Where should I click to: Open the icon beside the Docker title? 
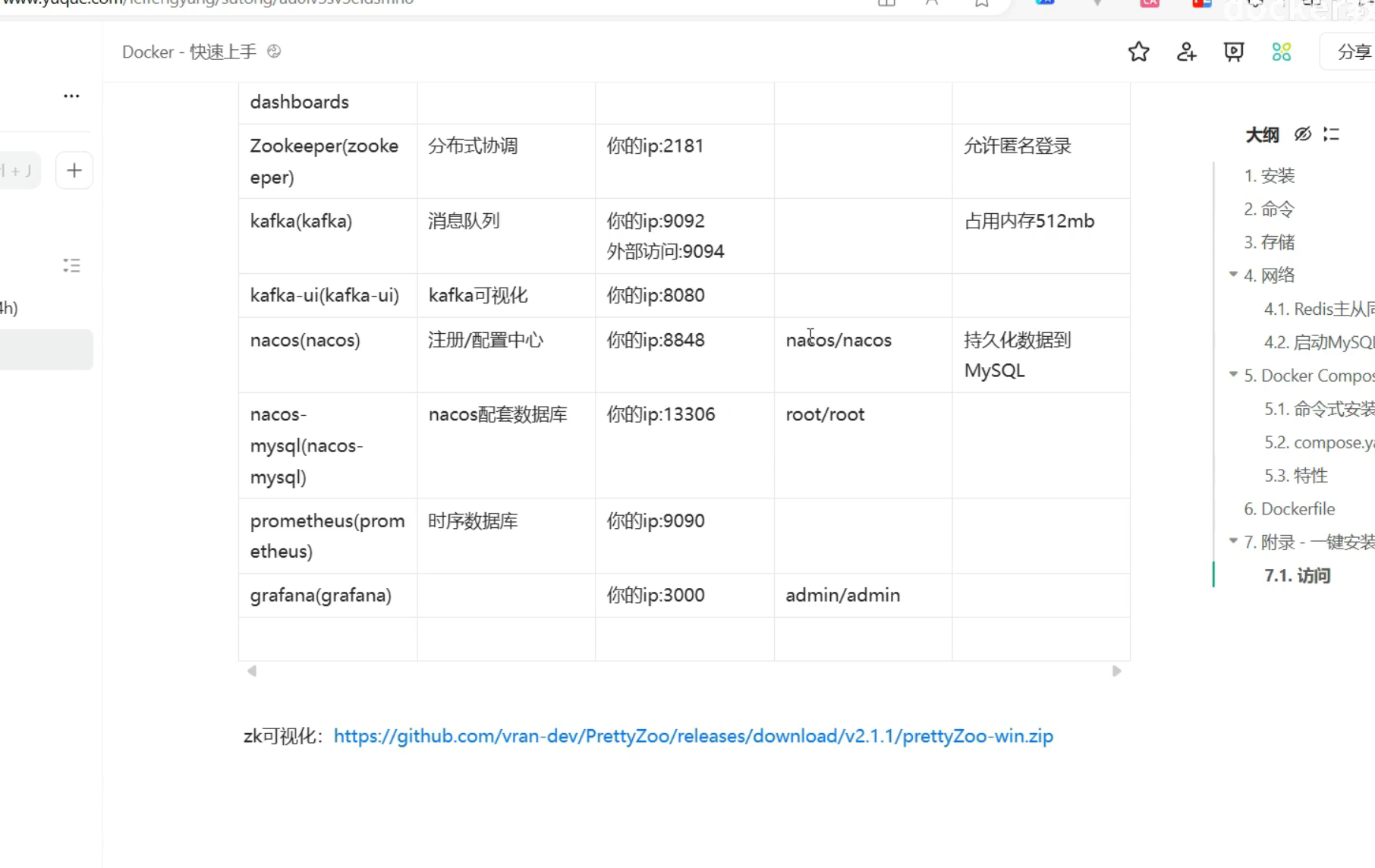click(x=274, y=51)
